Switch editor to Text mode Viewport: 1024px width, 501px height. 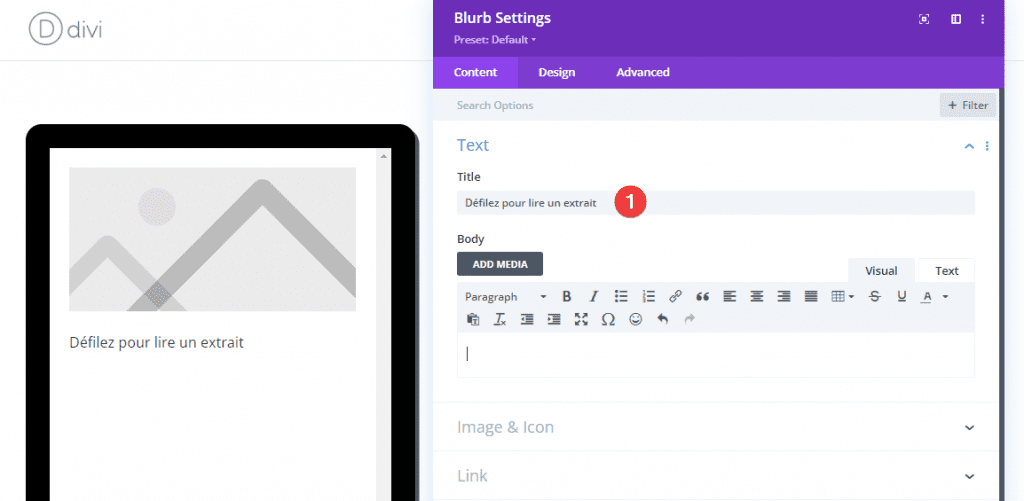coord(946,270)
